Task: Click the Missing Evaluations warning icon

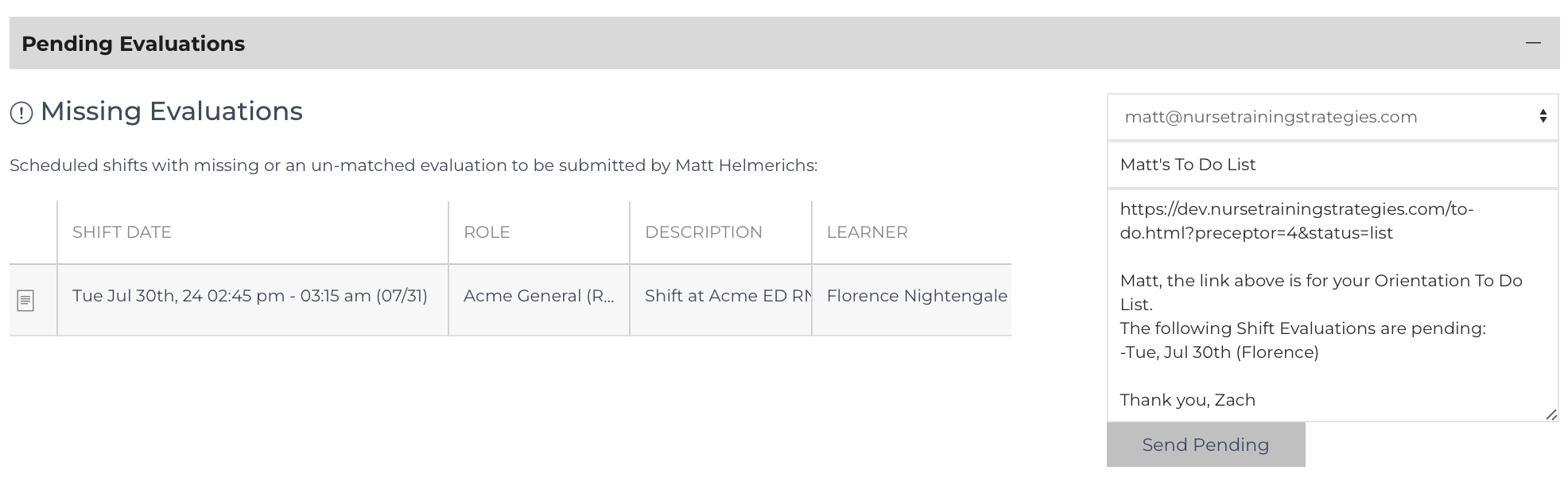Action: pyautogui.click(x=21, y=113)
